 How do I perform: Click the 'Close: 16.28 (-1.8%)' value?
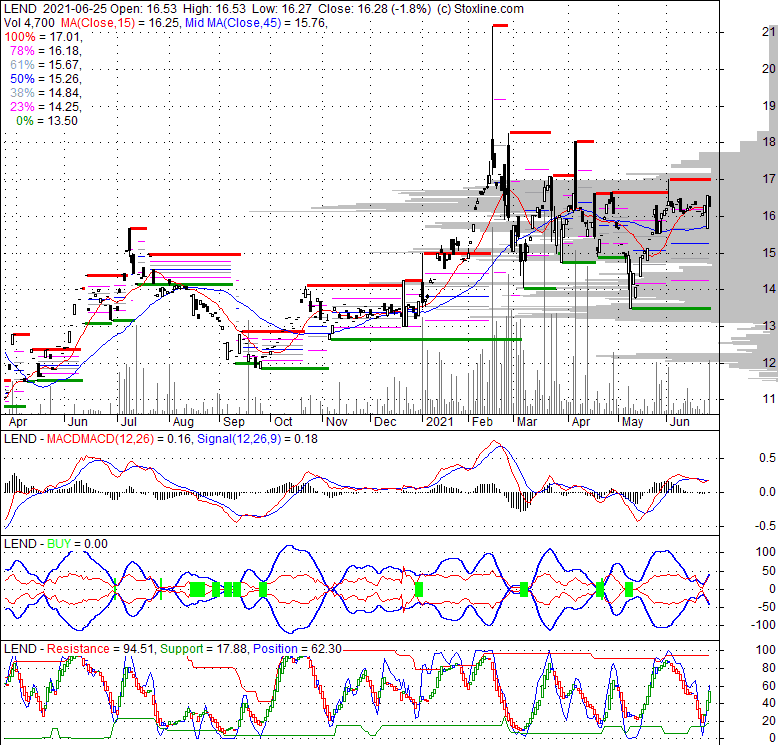(375, 9)
